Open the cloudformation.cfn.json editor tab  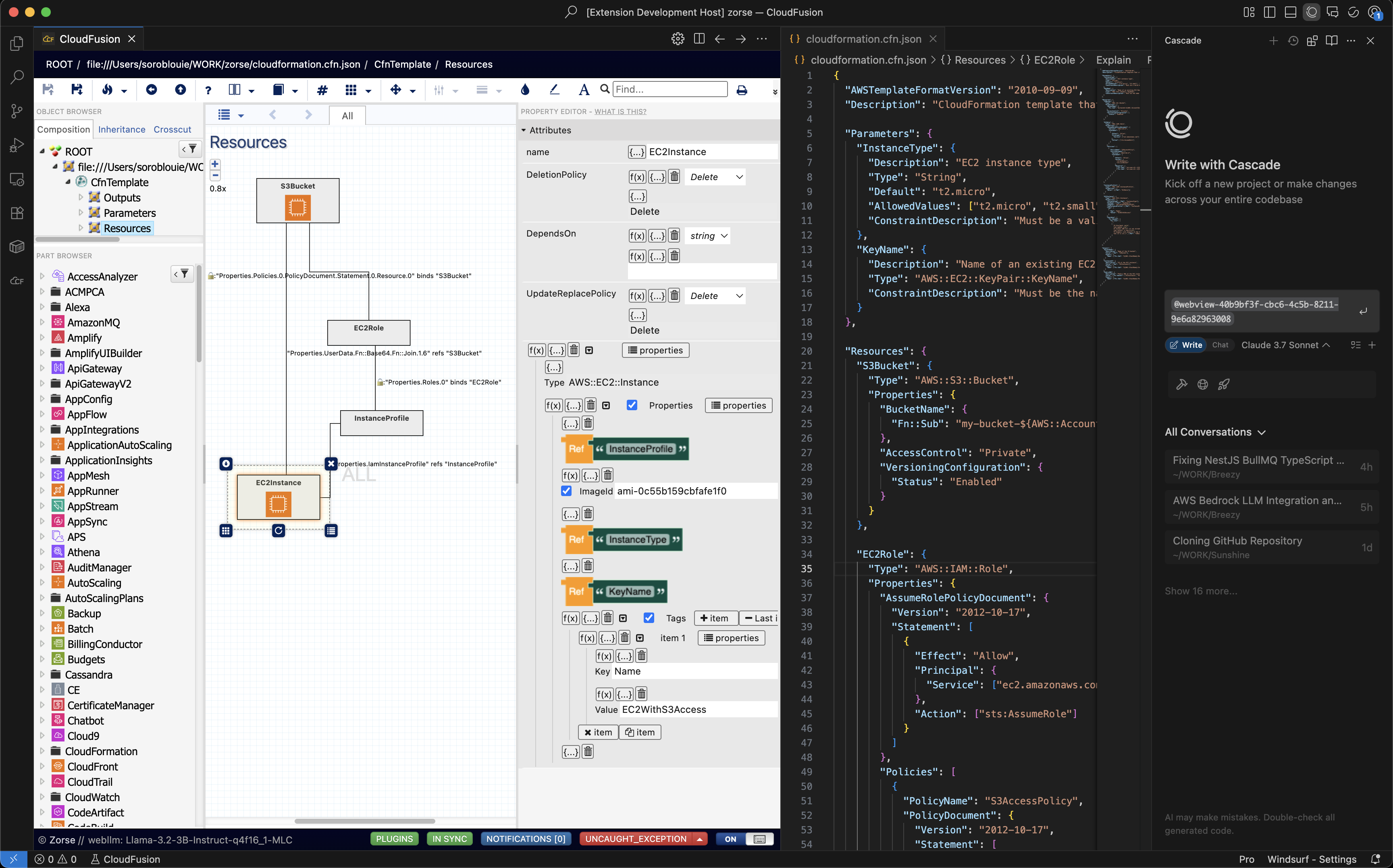(863, 39)
